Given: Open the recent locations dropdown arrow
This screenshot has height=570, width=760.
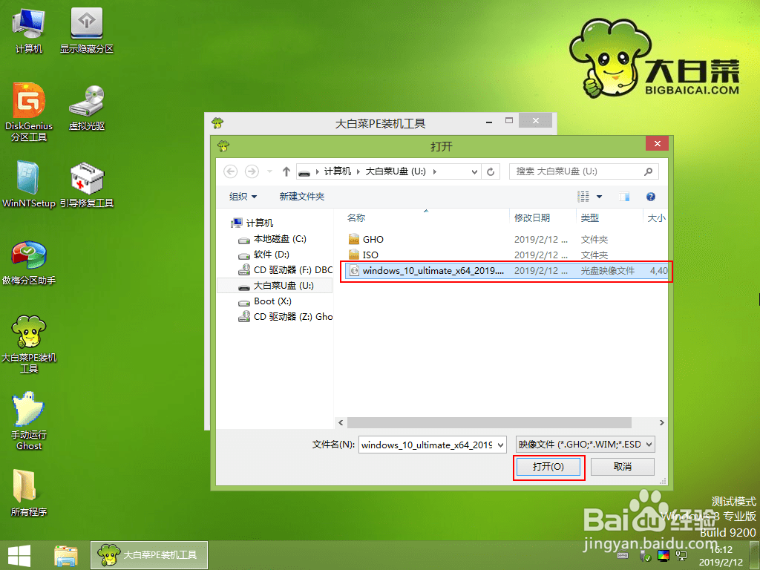Looking at the screenshot, I should coord(270,172).
